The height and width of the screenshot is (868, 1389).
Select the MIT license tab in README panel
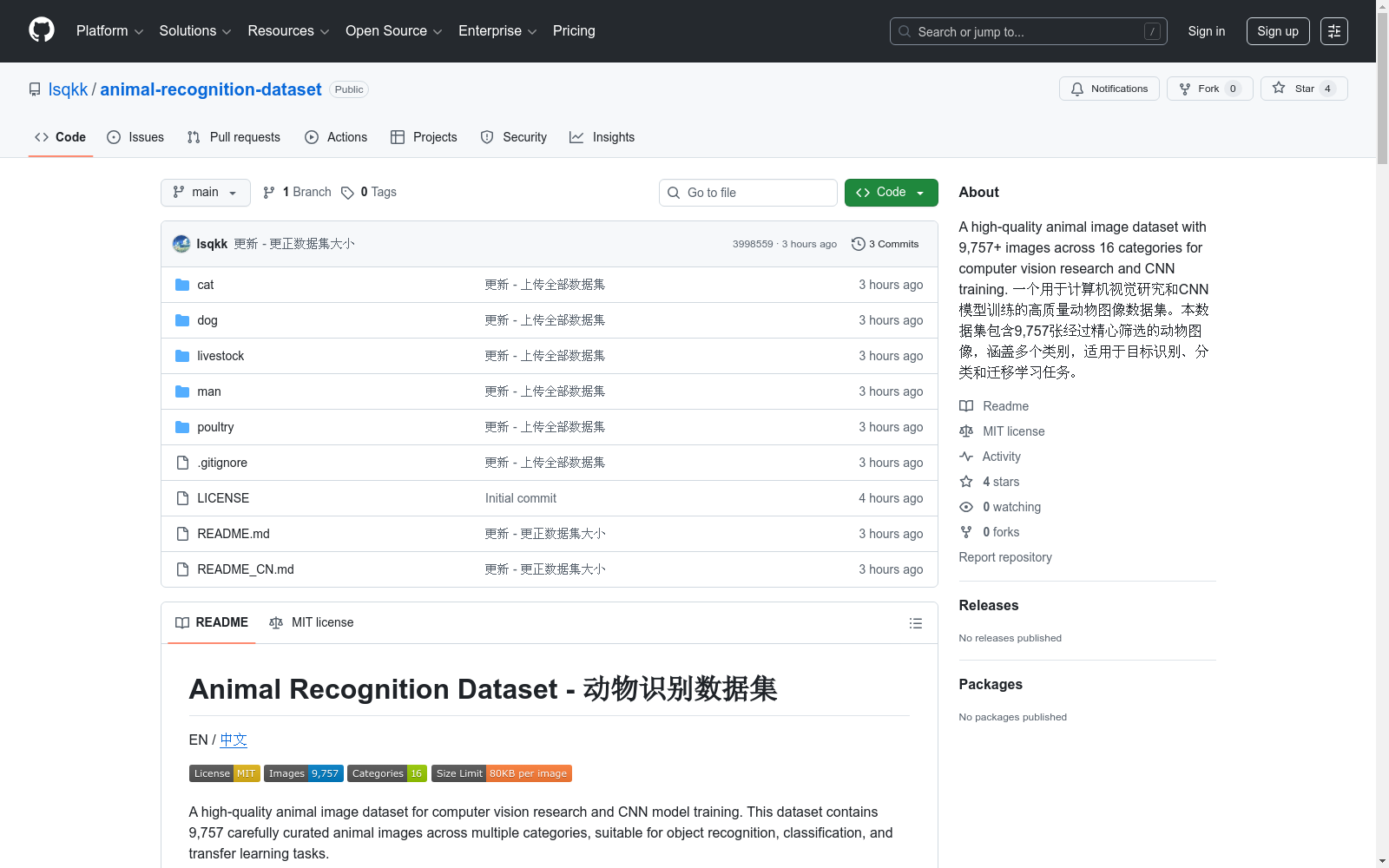[x=312, y=622]
